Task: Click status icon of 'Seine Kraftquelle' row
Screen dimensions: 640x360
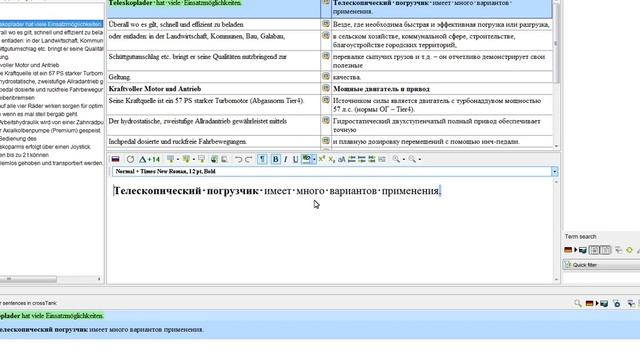Action: tap(326, 100)
